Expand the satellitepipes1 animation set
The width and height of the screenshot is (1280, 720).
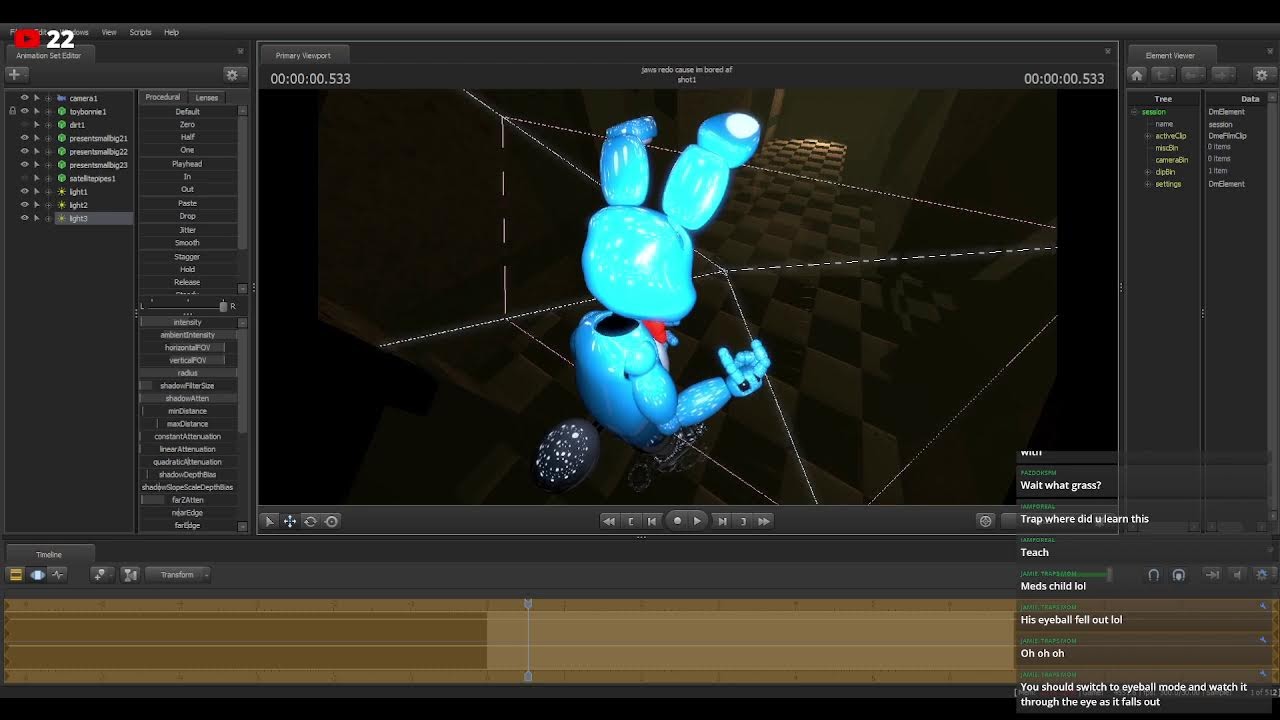(49, 178)
